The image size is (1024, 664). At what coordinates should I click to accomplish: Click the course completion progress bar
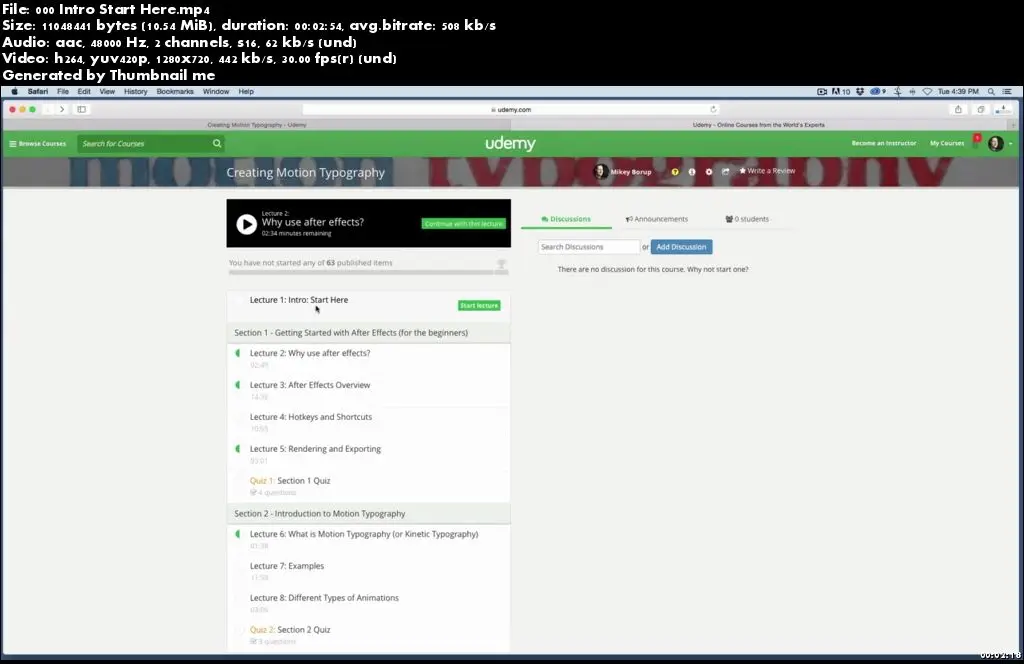(x=368, y=272)
